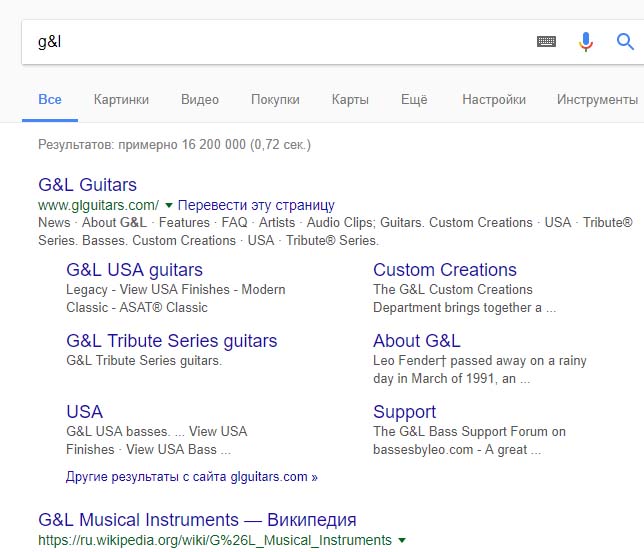The height and width of the screenshot is (552, 644).
Task: Open the G&L Guitars result title
Action: [87, 185]
